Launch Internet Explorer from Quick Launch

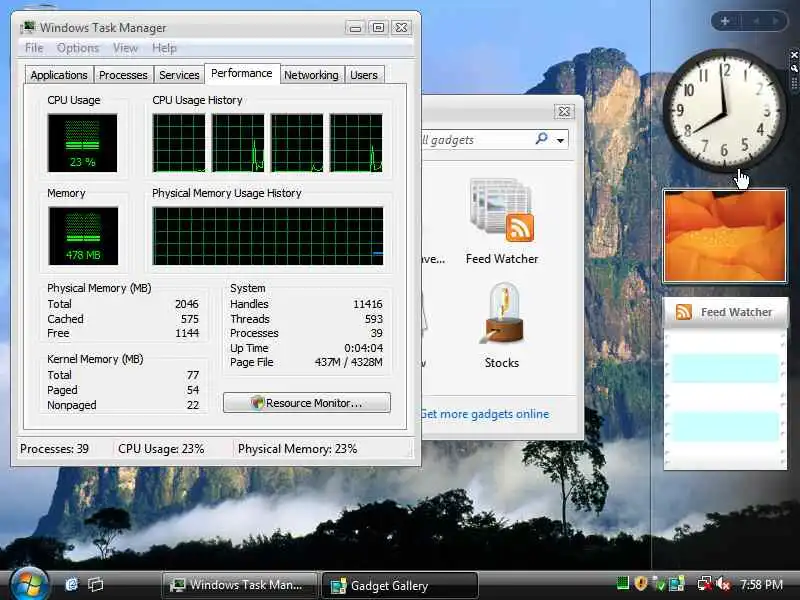[71, 584]
